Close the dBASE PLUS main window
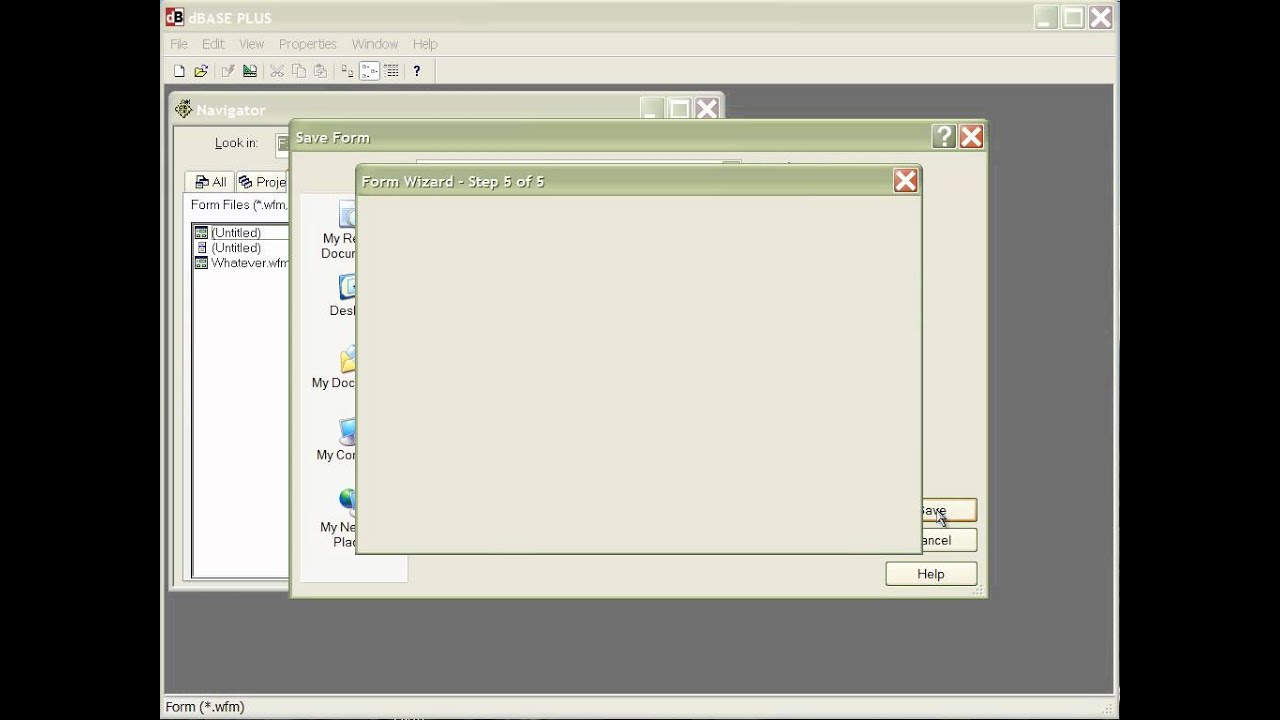Image resolution: width=1280 pixels, height=720 pixels. click(x=1101, y=17)
